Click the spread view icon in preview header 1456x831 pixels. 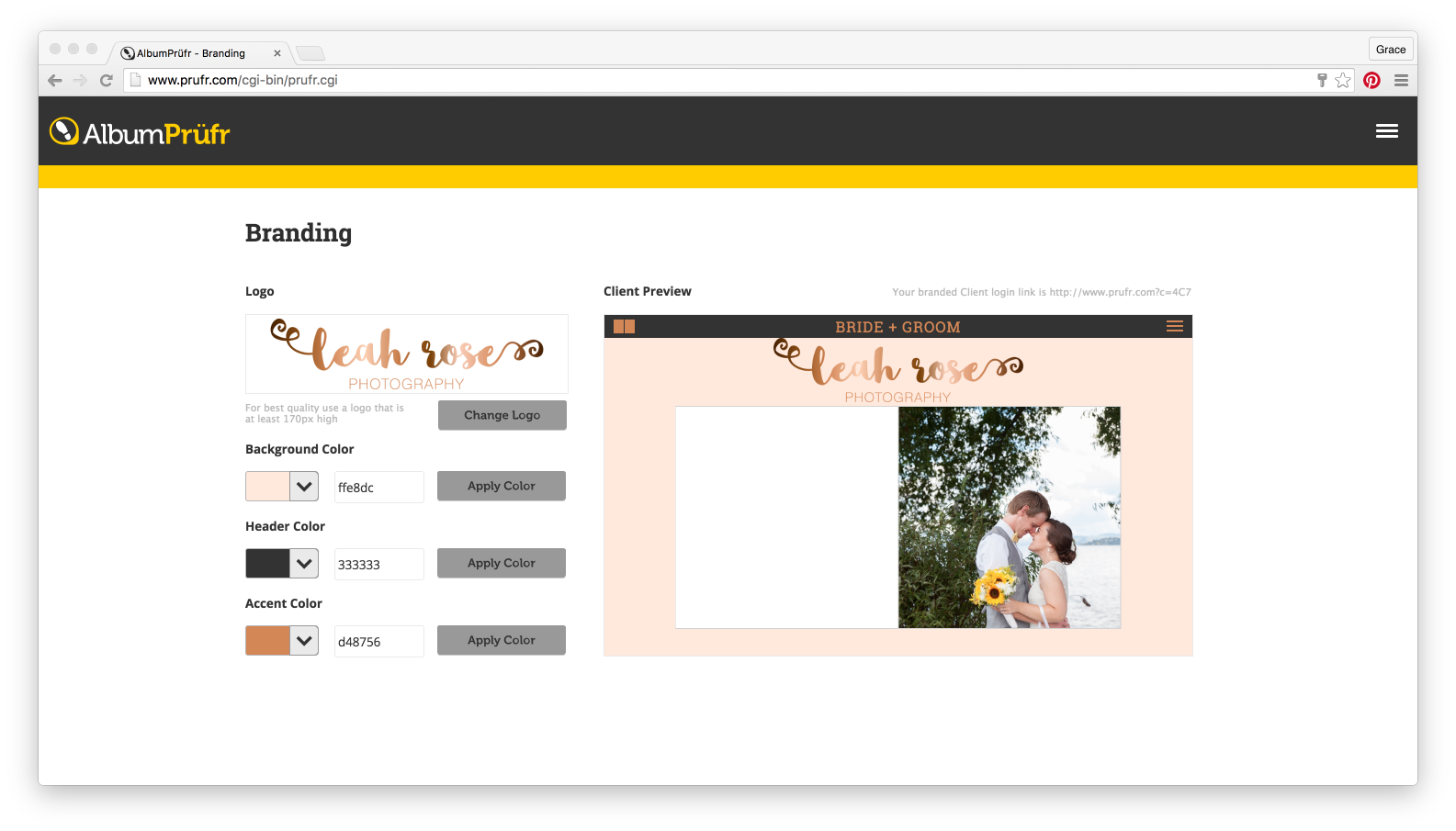pos(624,326)
